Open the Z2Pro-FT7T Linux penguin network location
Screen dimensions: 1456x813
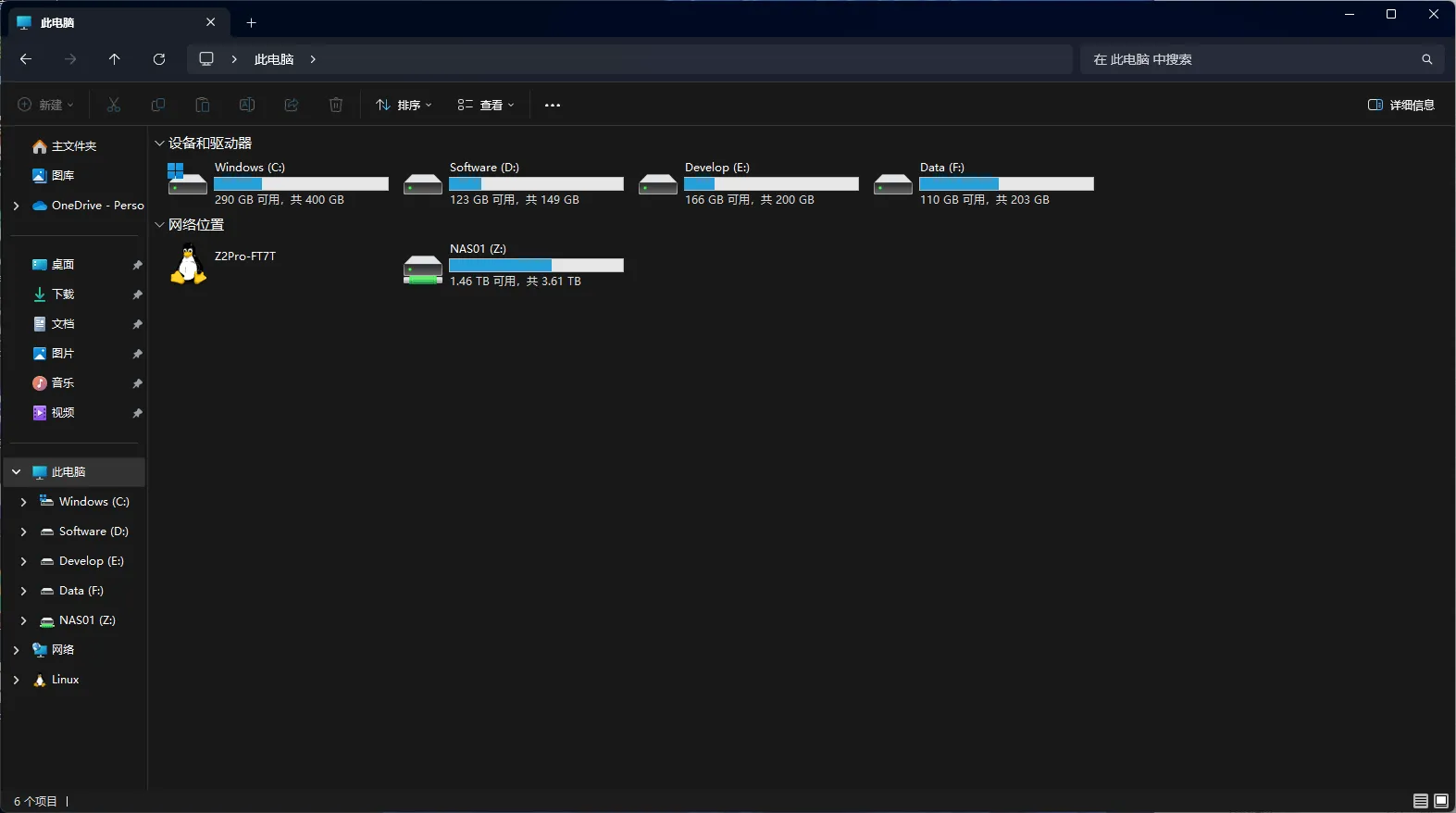(x=189, y=265)
